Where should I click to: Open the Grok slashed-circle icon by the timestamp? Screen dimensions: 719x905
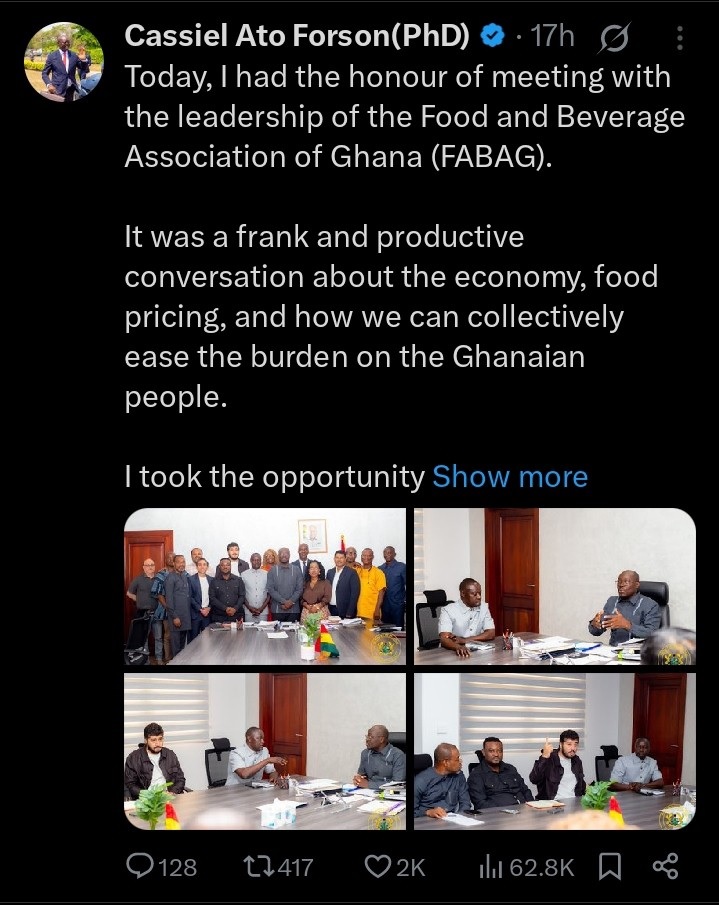pyautogui.click(x=614, y=39)
